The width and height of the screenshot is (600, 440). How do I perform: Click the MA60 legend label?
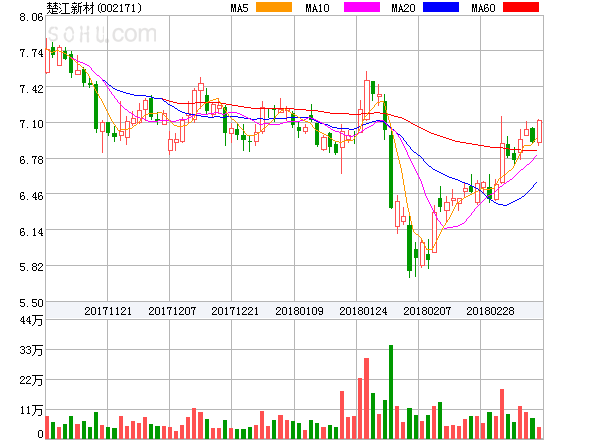coord(483,8)
